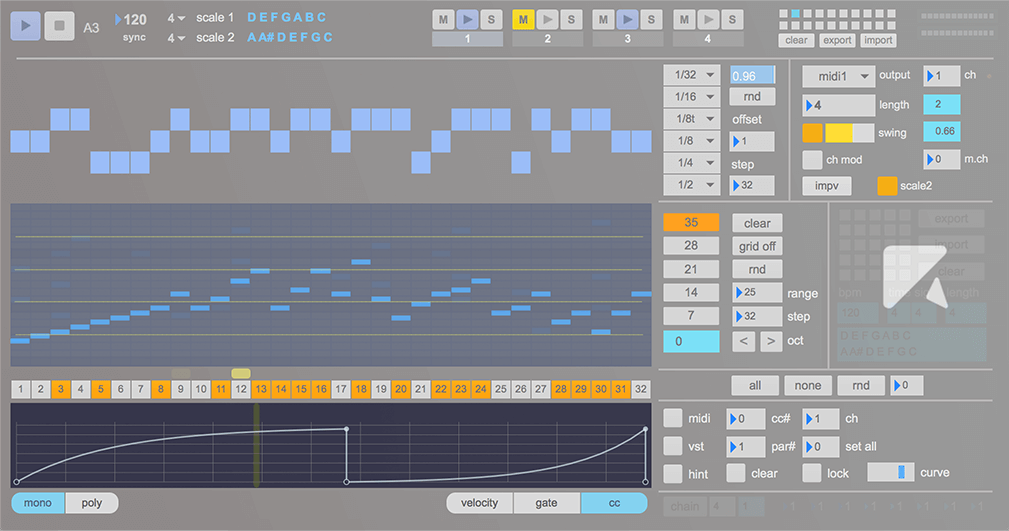Image resolution: width=1009 pixels, height=531 pixels.
Task: Open scale 1 time signature dropdown
Action: pos(176,19)
